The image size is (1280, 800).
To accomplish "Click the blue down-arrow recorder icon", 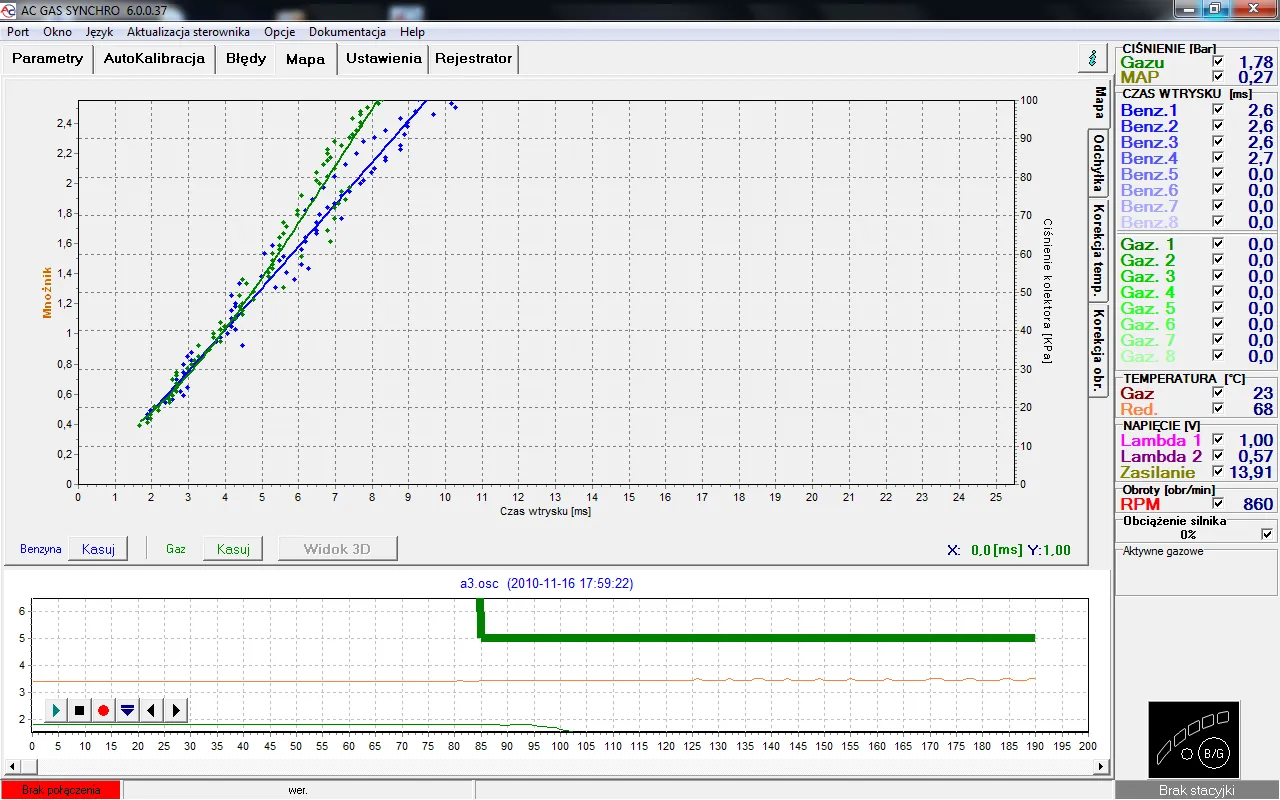I will pos(127,711).
